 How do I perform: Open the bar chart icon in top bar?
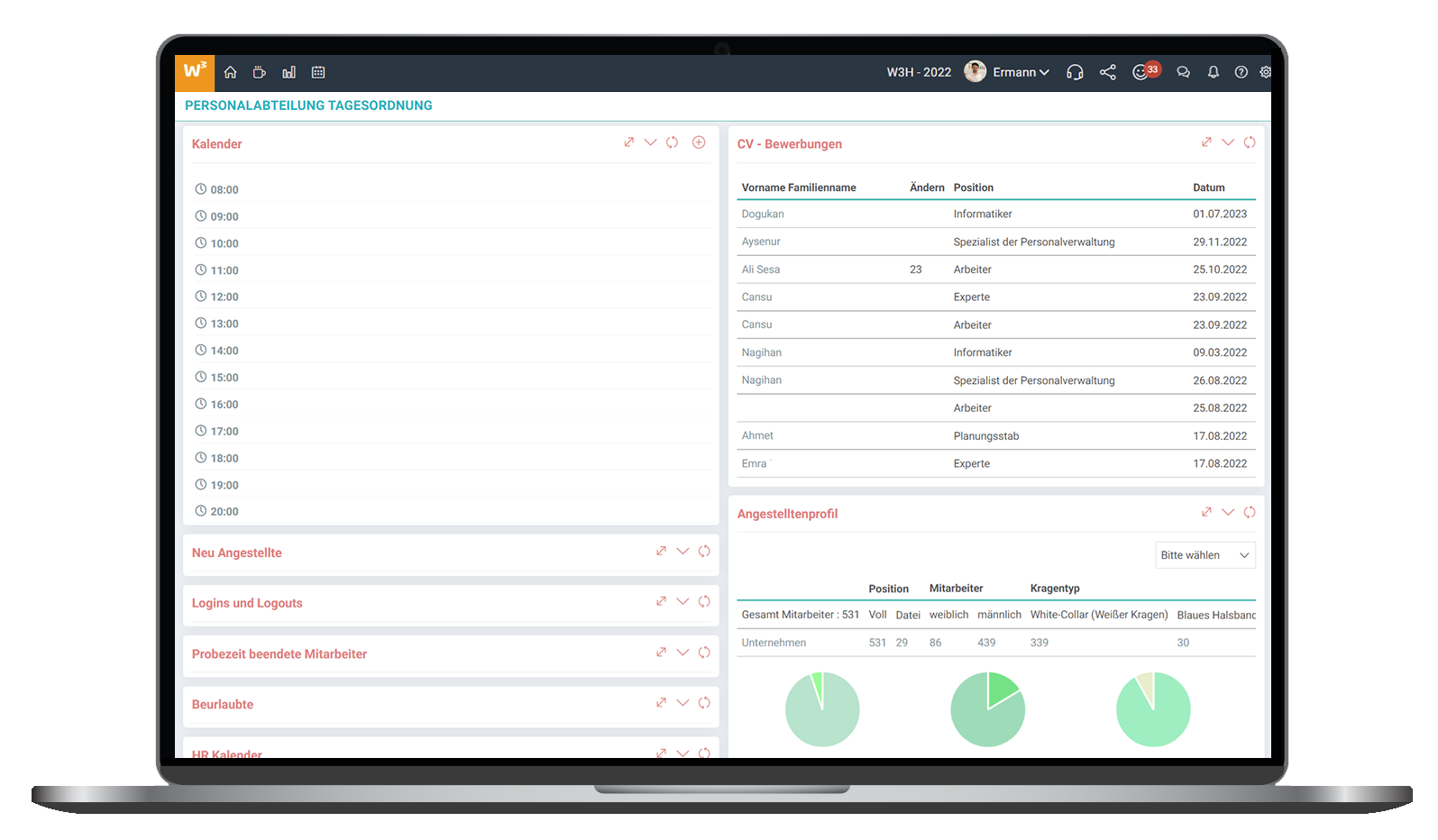pos(289,72)
